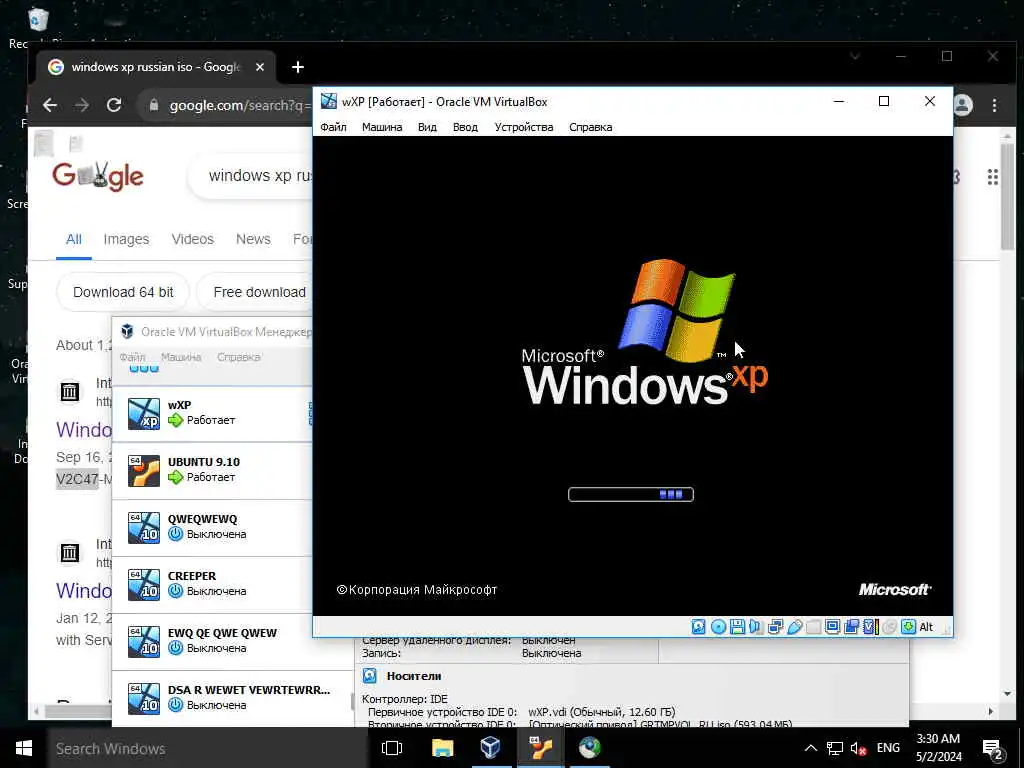Go back in Chrome
The height and width of the screenshot is (768, 1024).
(x=50, y=105)
